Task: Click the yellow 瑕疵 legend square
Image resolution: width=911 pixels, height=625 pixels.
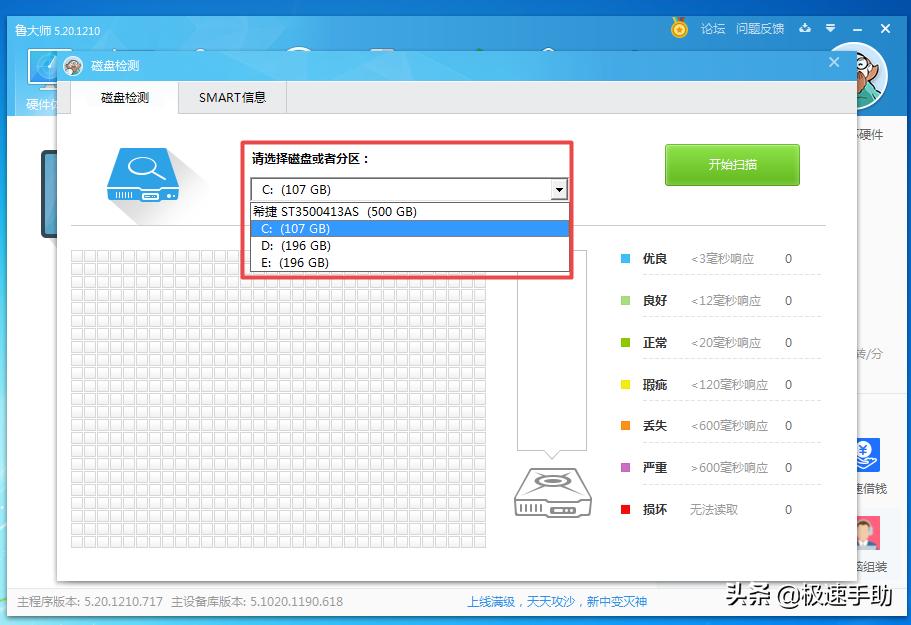Action: click(x=625, y=384)
